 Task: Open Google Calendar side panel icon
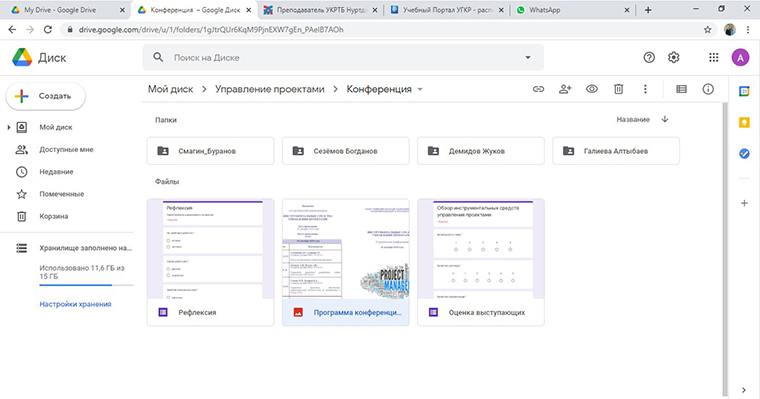pyautogui.click(x=744, y=91)
